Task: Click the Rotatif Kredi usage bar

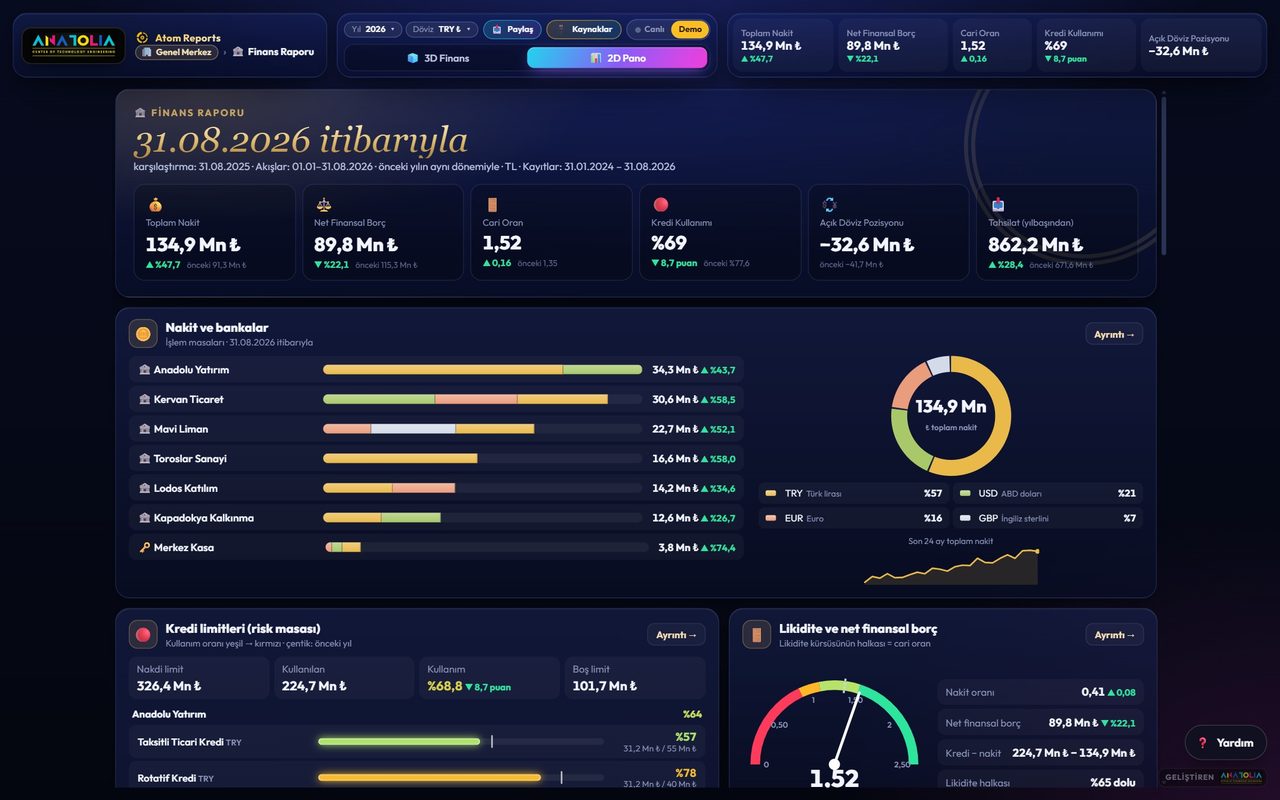Action: click(x=461, y=777)
